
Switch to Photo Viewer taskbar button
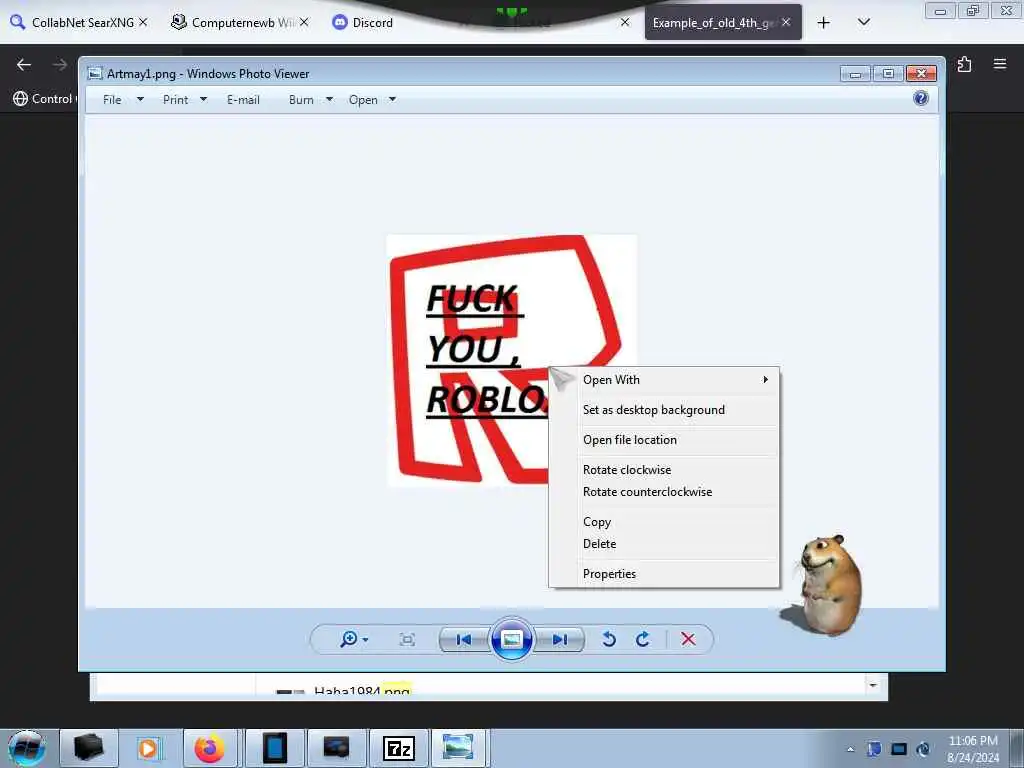[x=458, y=748]
